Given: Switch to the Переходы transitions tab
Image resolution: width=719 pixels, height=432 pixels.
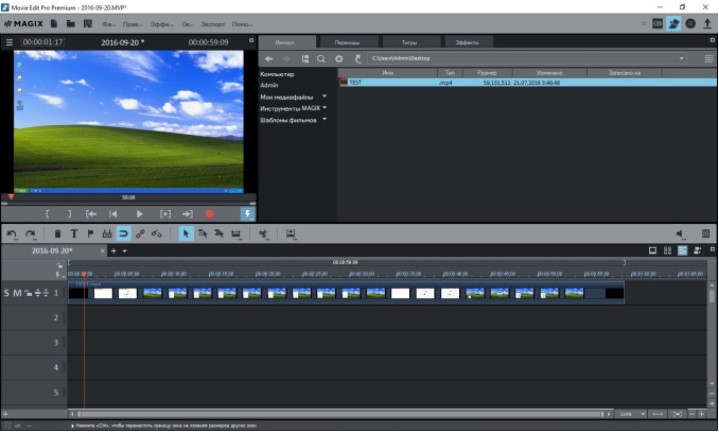Looking at the screenshot, I should pos(347,43).
